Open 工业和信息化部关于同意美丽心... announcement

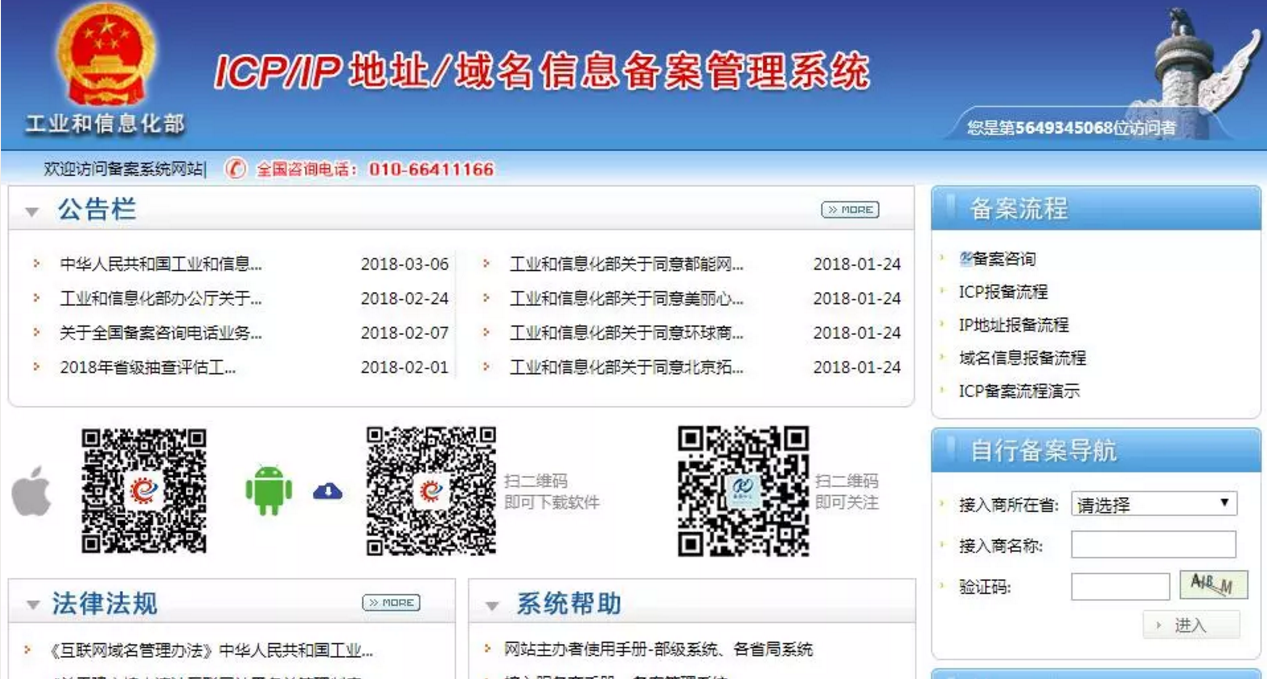627,299
